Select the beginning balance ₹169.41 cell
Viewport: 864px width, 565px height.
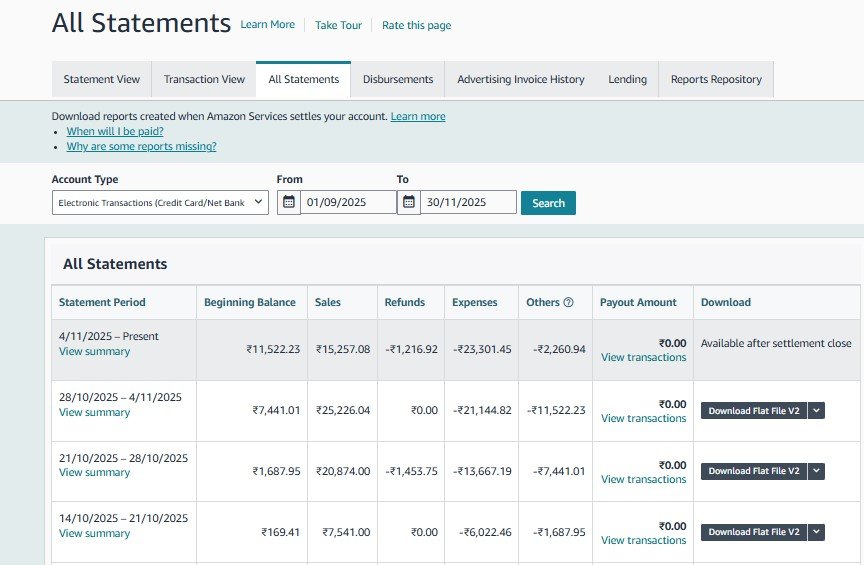point(280,532)
